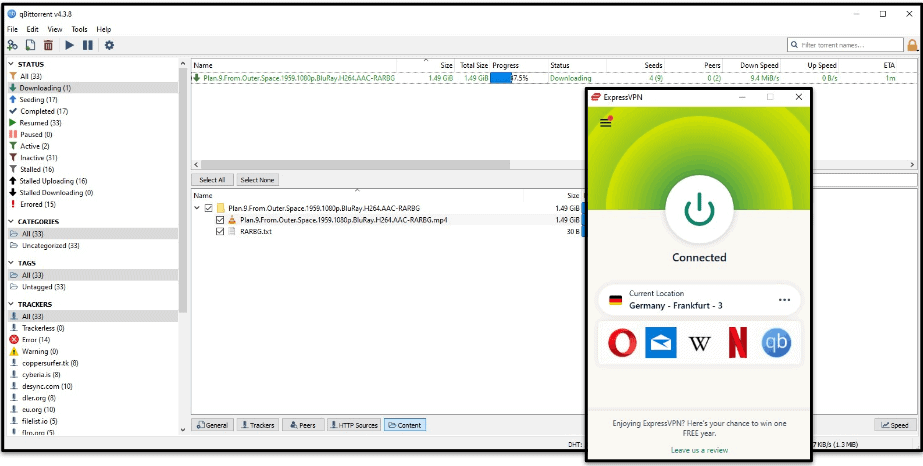The height and width of the screenshot is (466, 923).
Task: Uncheck the RARBG.txt file checkbox
Action: pyautogui.click(x=220, y=231)
